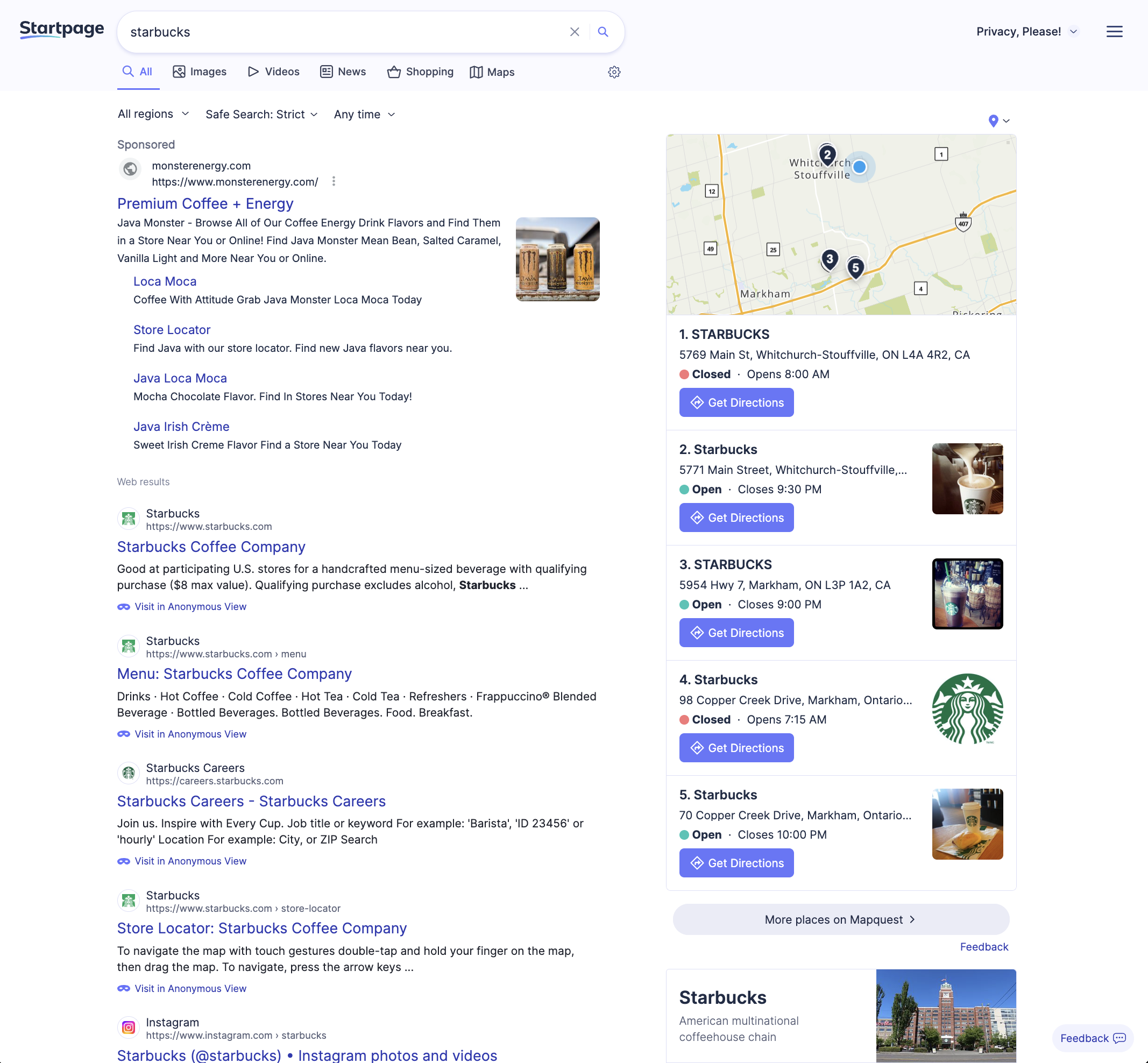Click the Feedback link under the map panel

pyautogui.click(x=984, y=947)
